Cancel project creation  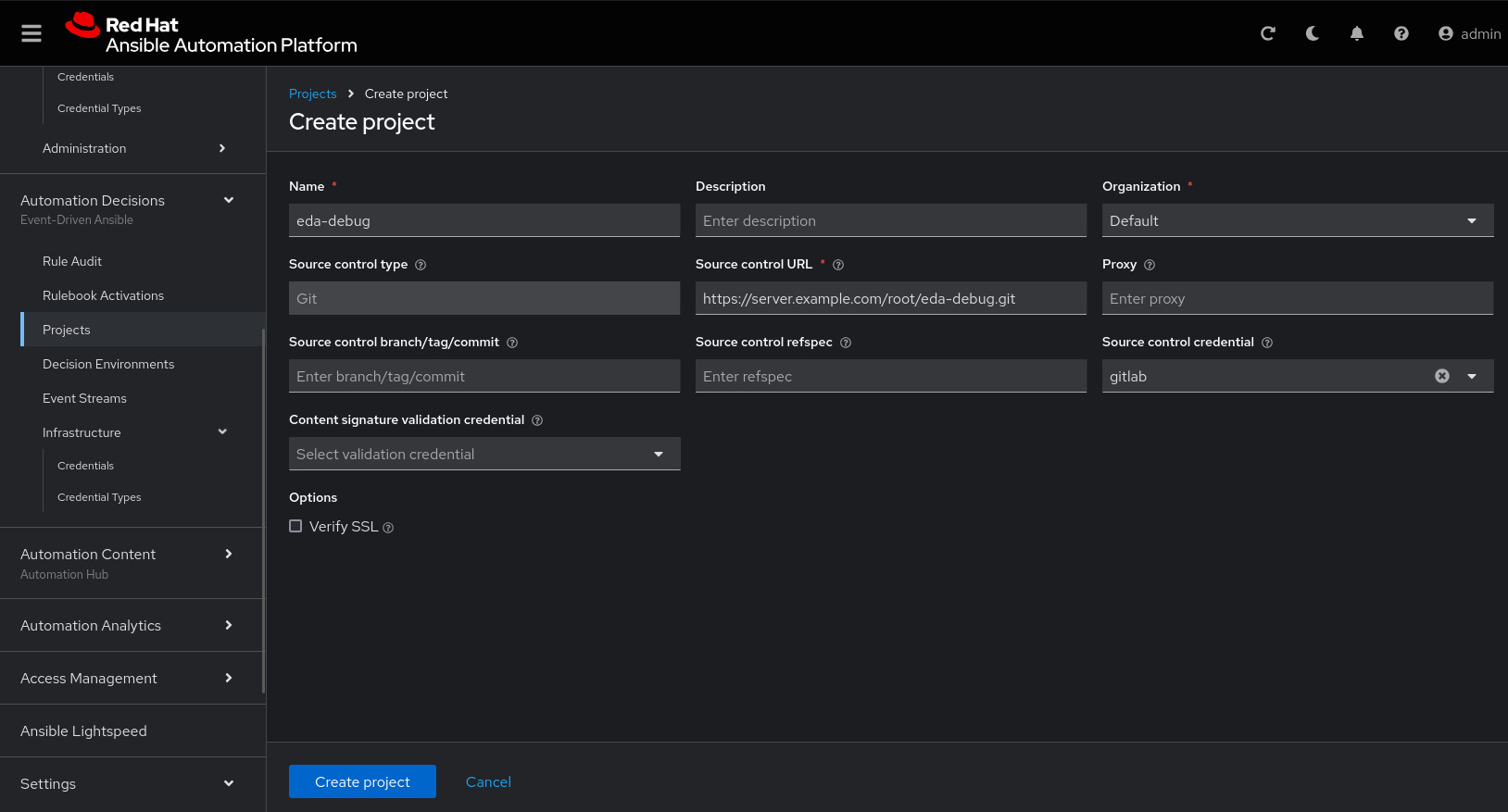[488, 781]
